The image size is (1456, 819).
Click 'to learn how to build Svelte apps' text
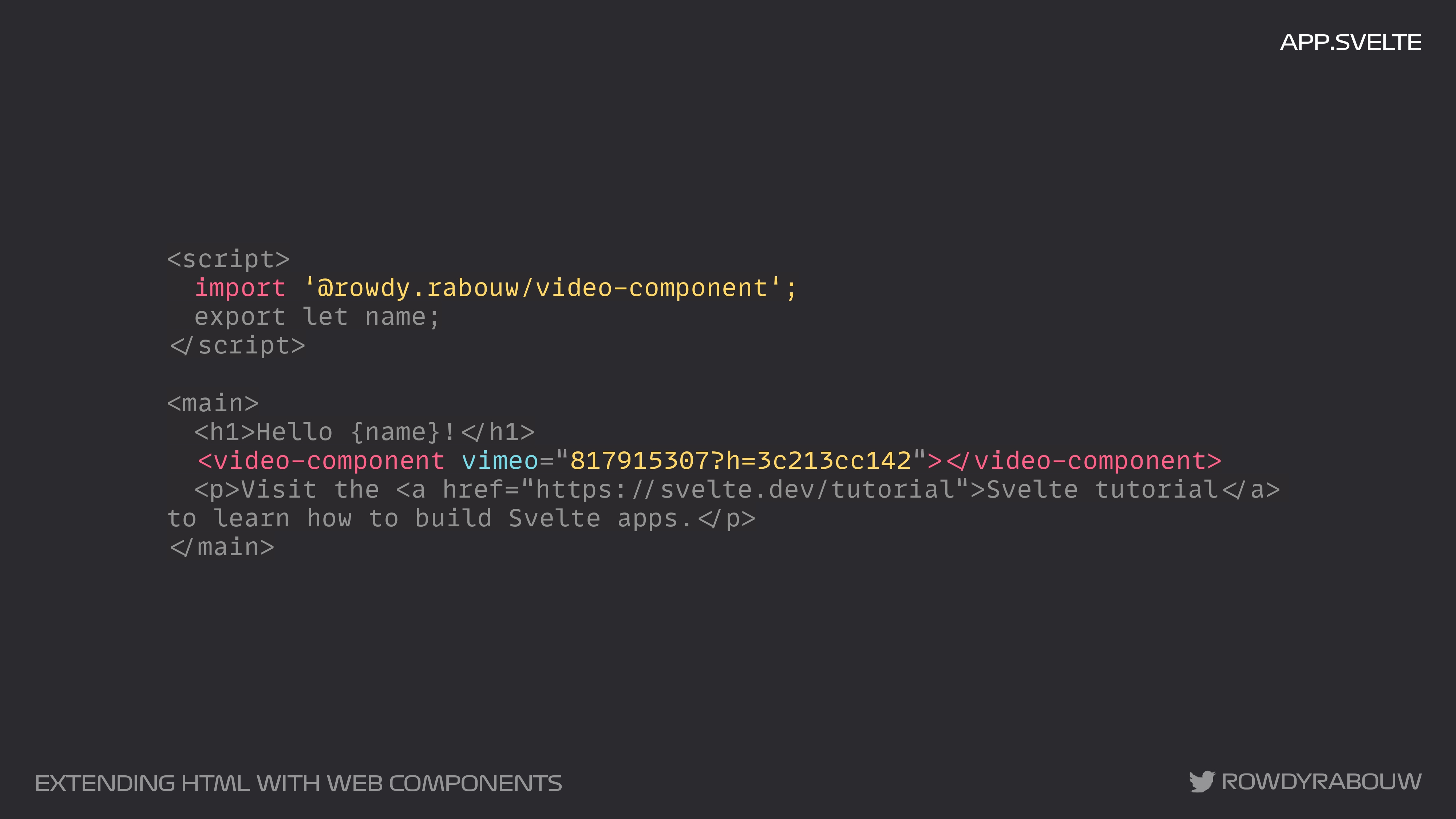coord(430,519)
